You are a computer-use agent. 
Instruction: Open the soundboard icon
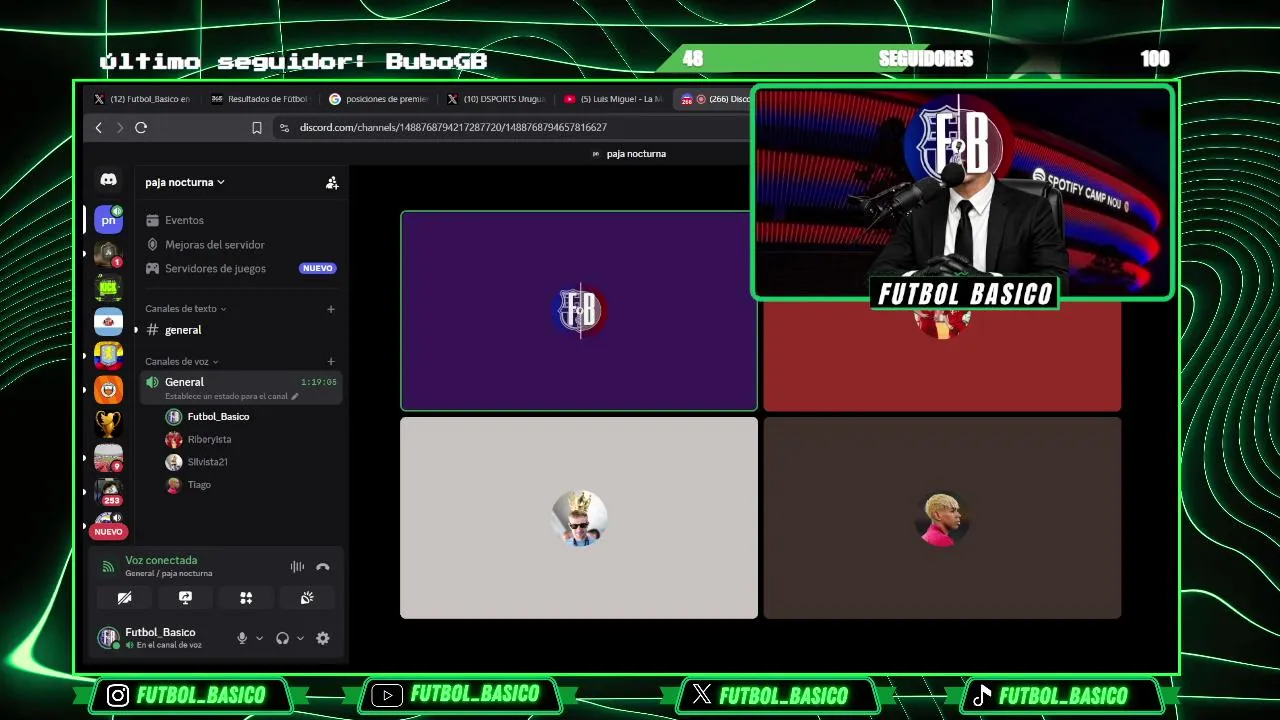pos(307,598)
